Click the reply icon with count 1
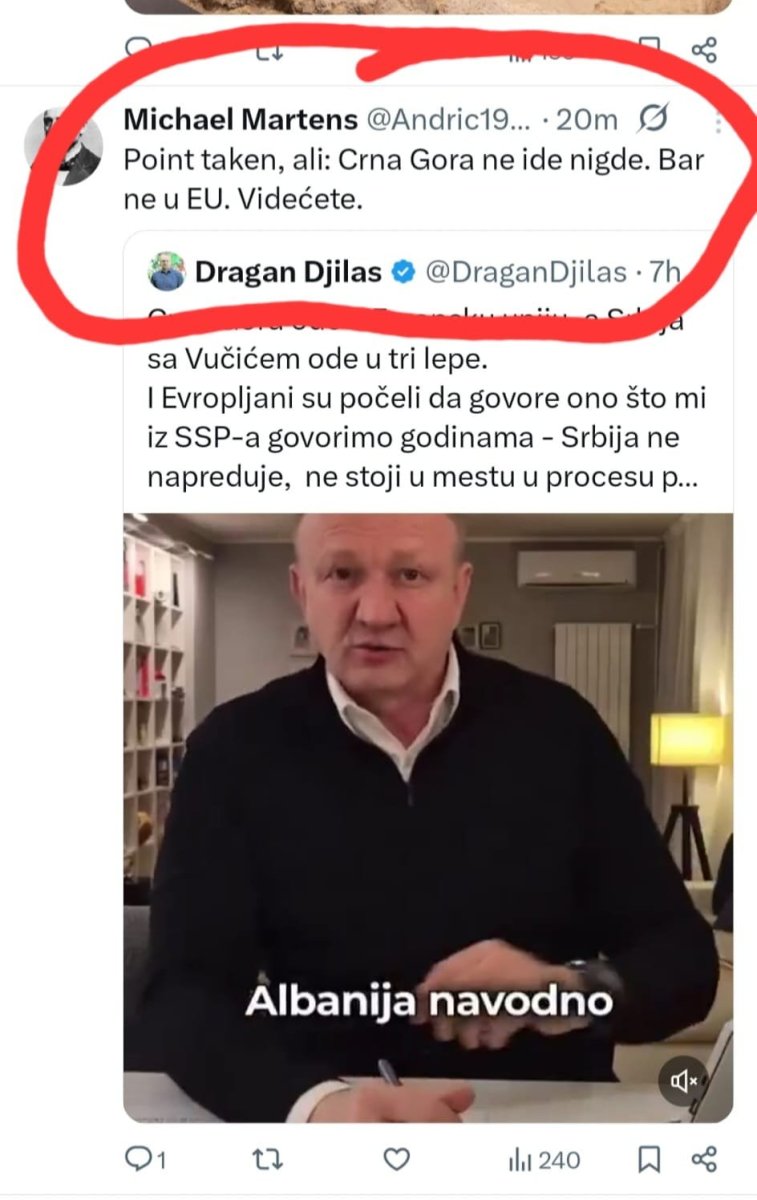The height and width of the screenshot is (1200, 757). pyautogui.click(x=146, y=1159)
